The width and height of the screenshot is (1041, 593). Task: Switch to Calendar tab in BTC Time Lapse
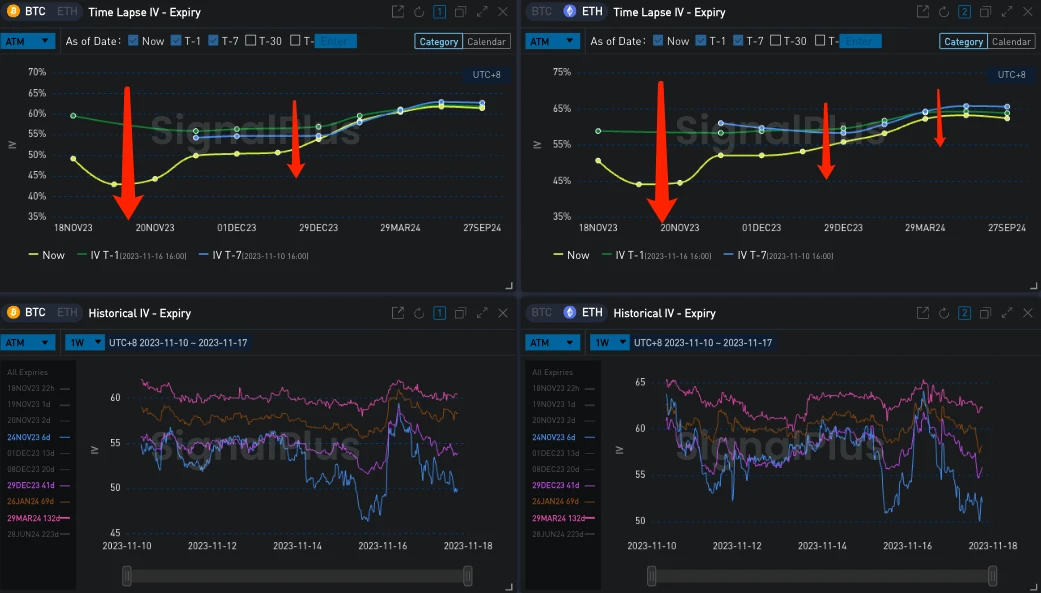[486, 42]
